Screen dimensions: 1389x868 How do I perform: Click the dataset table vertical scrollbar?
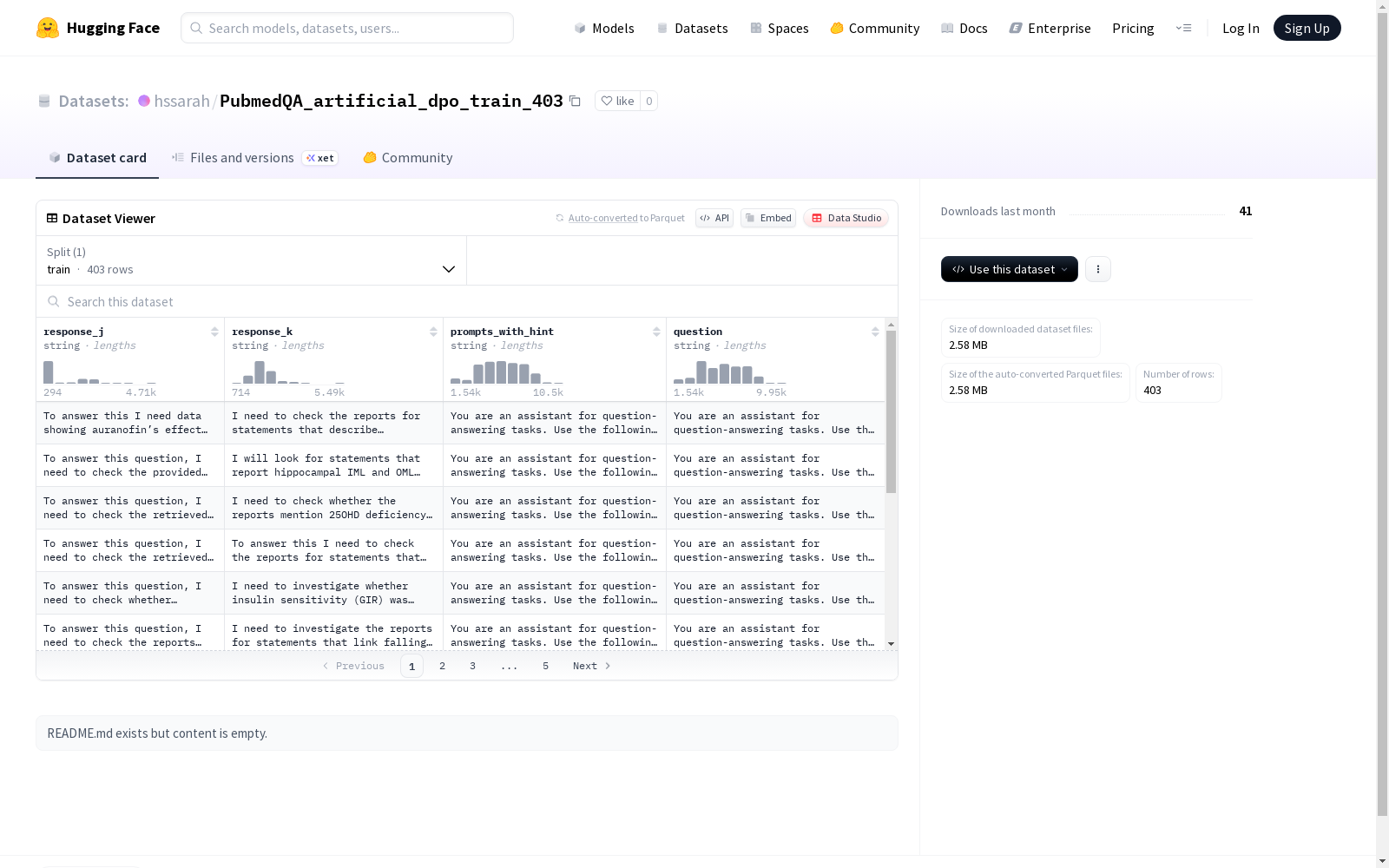[891, 411]
